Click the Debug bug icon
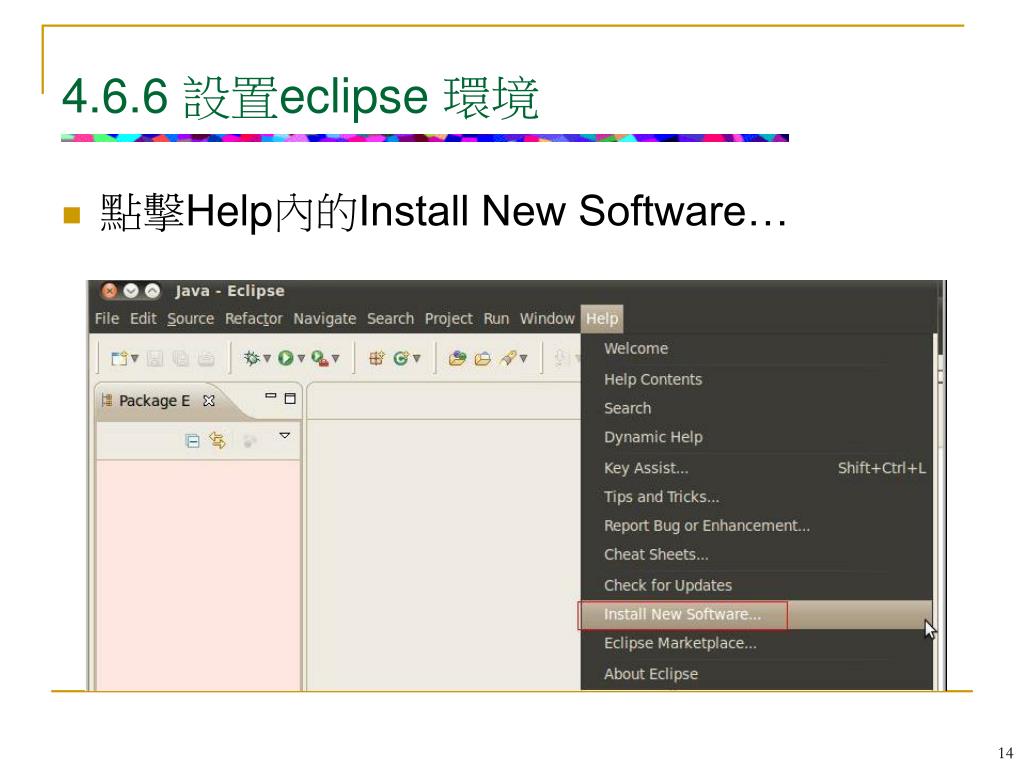Viewport: 1024px width, 768px height. pos(251,358)
